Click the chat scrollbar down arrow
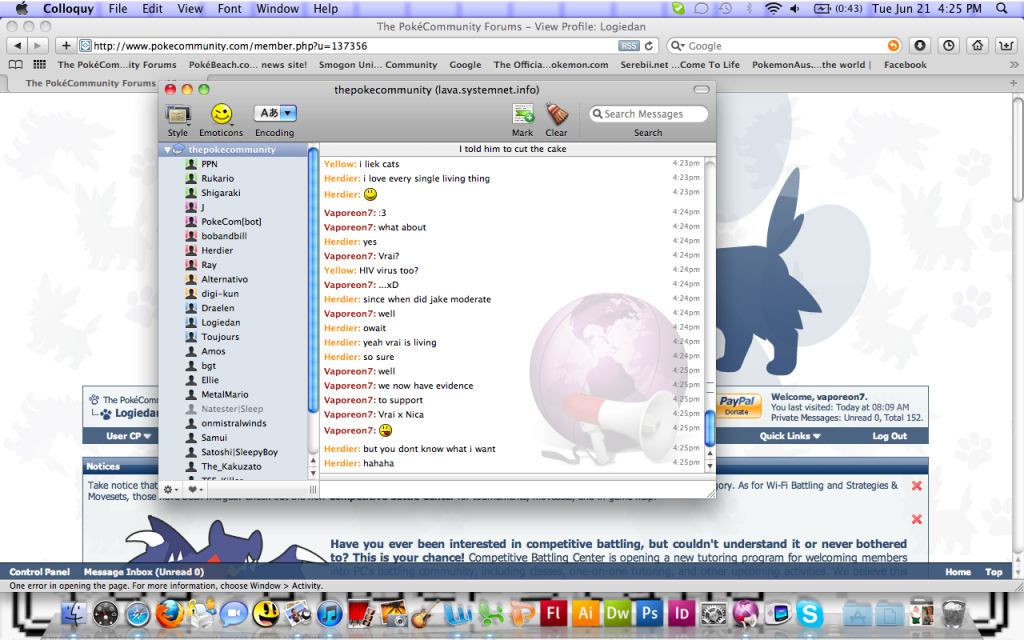 pyautogui.click(x=710, y=466)
